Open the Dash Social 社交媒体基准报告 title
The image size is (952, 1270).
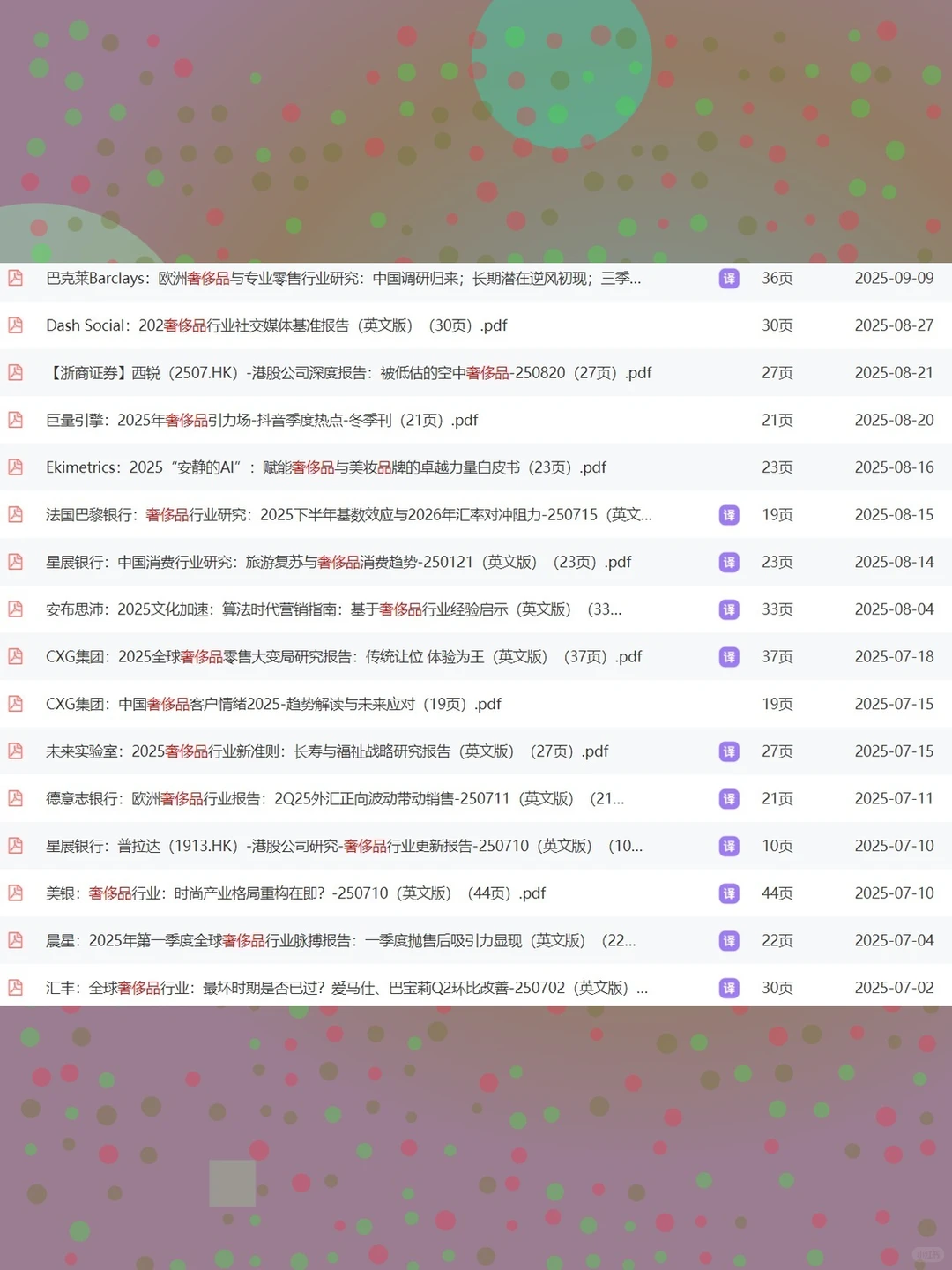click(x=277, y=325)
